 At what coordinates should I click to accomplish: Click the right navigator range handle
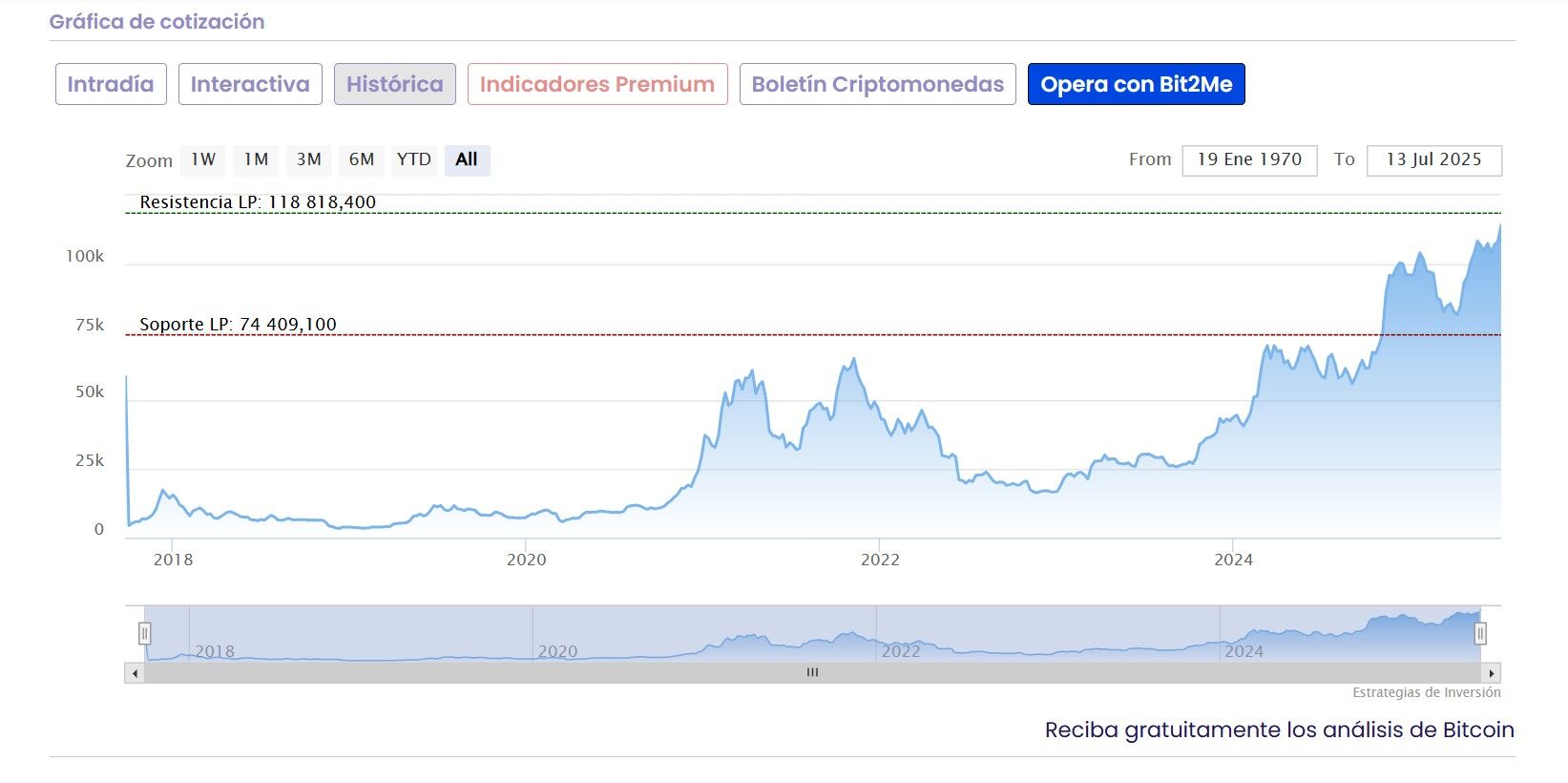point(1480,632)
